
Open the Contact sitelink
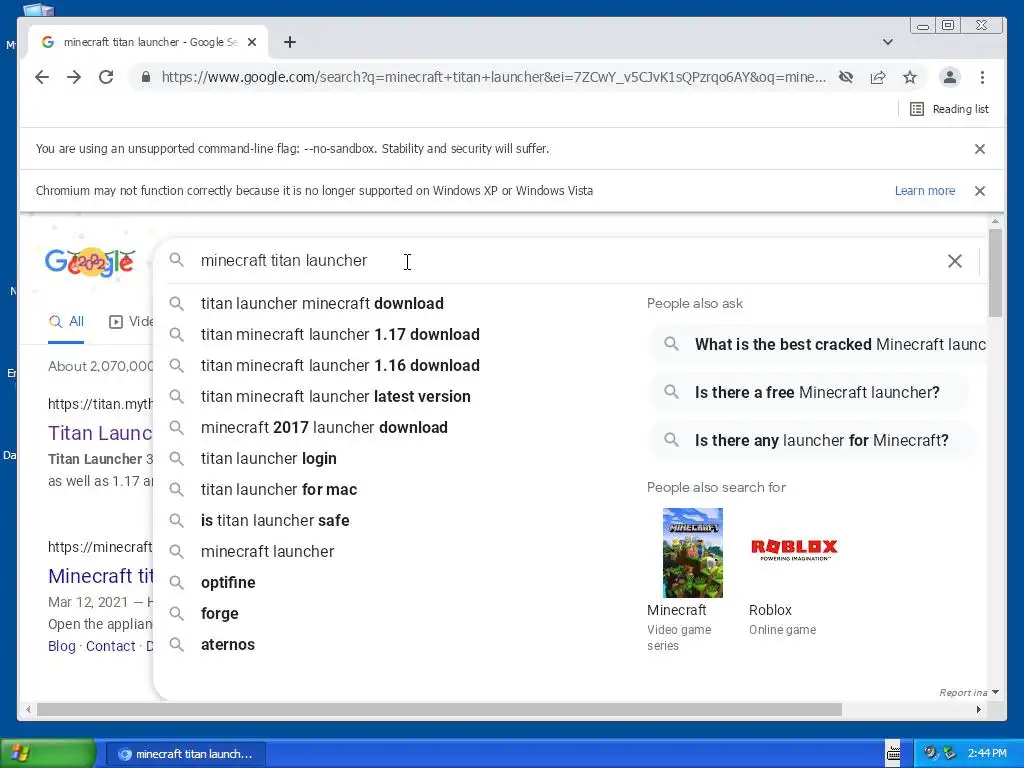click(x=110, y=647)
